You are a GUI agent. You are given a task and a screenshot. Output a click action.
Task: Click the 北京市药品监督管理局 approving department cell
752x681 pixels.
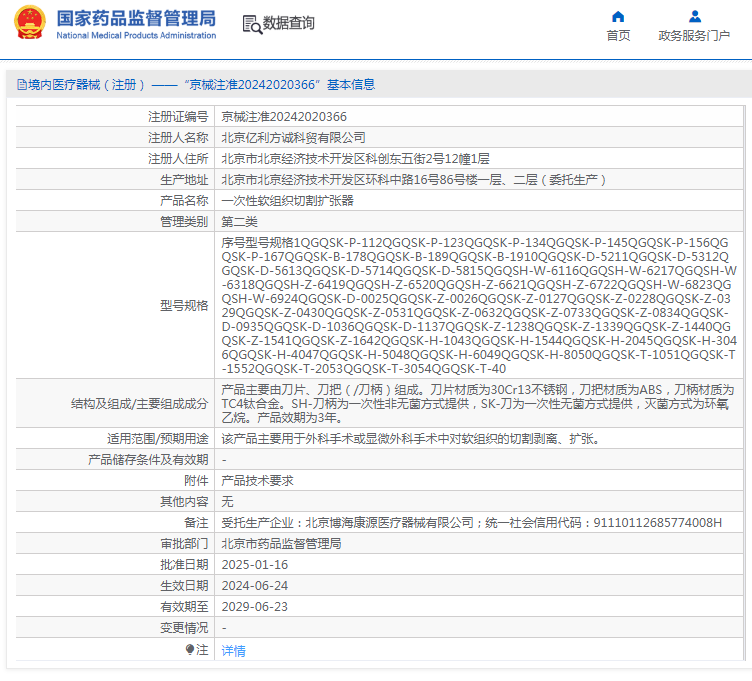pyautogui.click(x=281, y=544)
